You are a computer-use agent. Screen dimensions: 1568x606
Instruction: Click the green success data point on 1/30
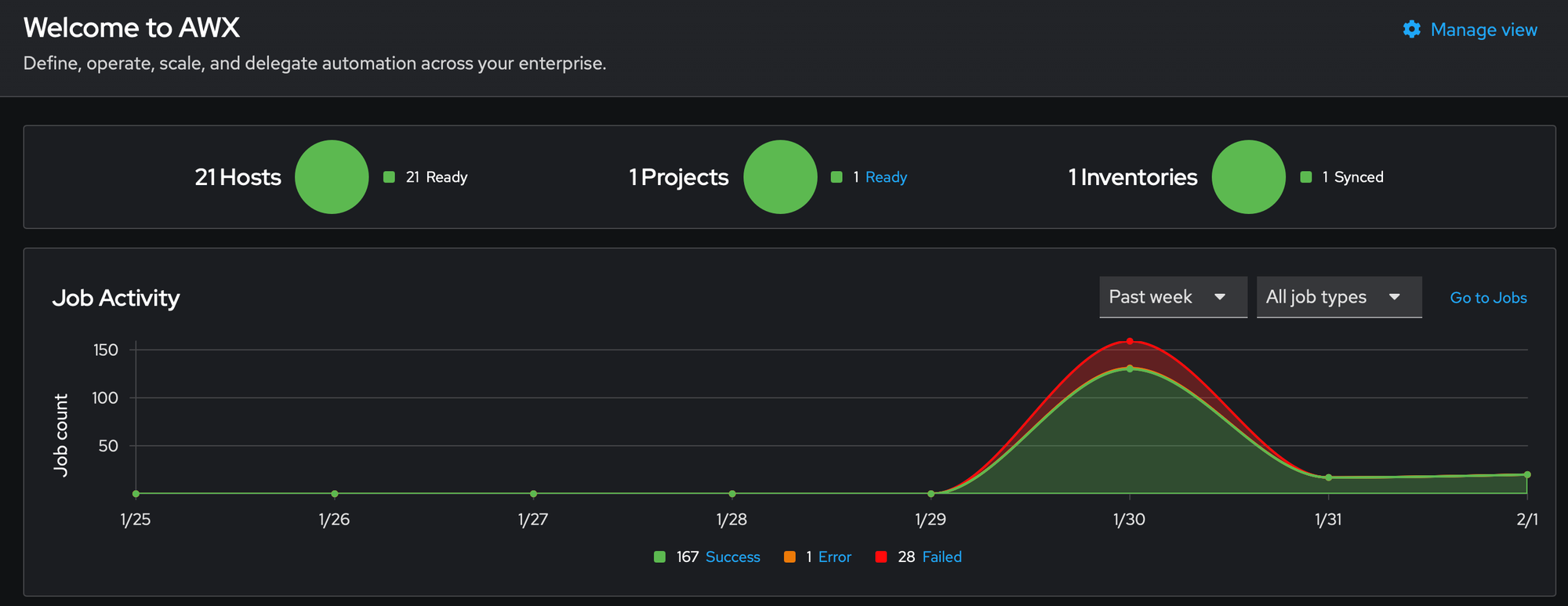1130,368
